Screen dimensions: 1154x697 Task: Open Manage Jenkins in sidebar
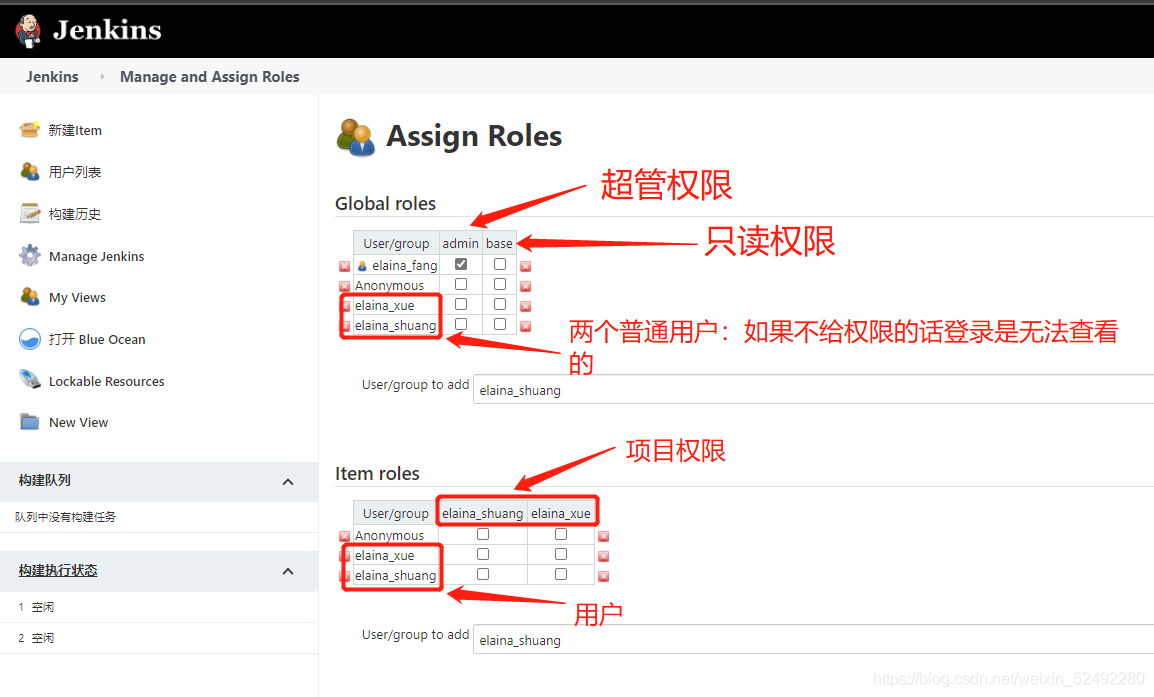click(96, 256)
